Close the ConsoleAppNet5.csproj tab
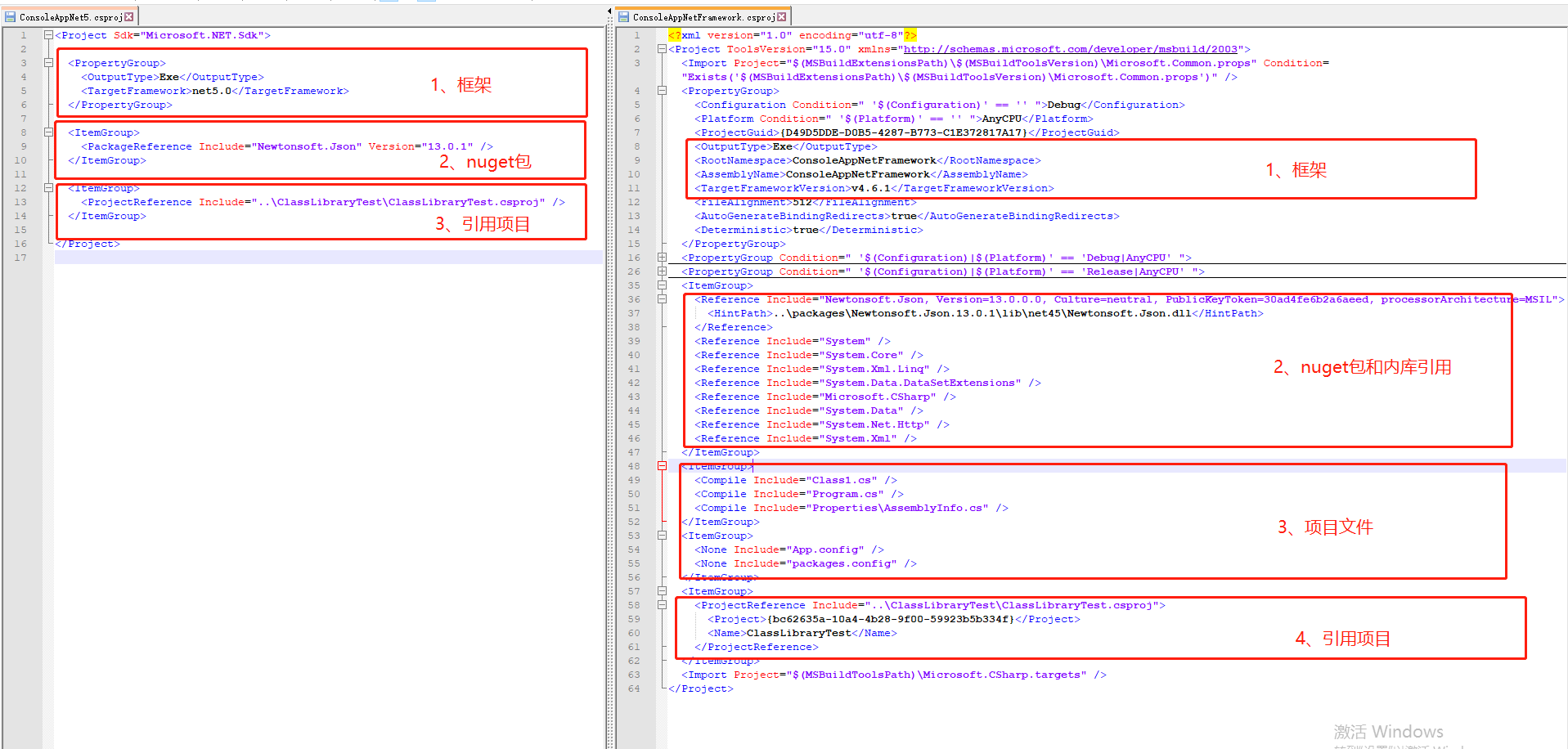 (128, 17)
